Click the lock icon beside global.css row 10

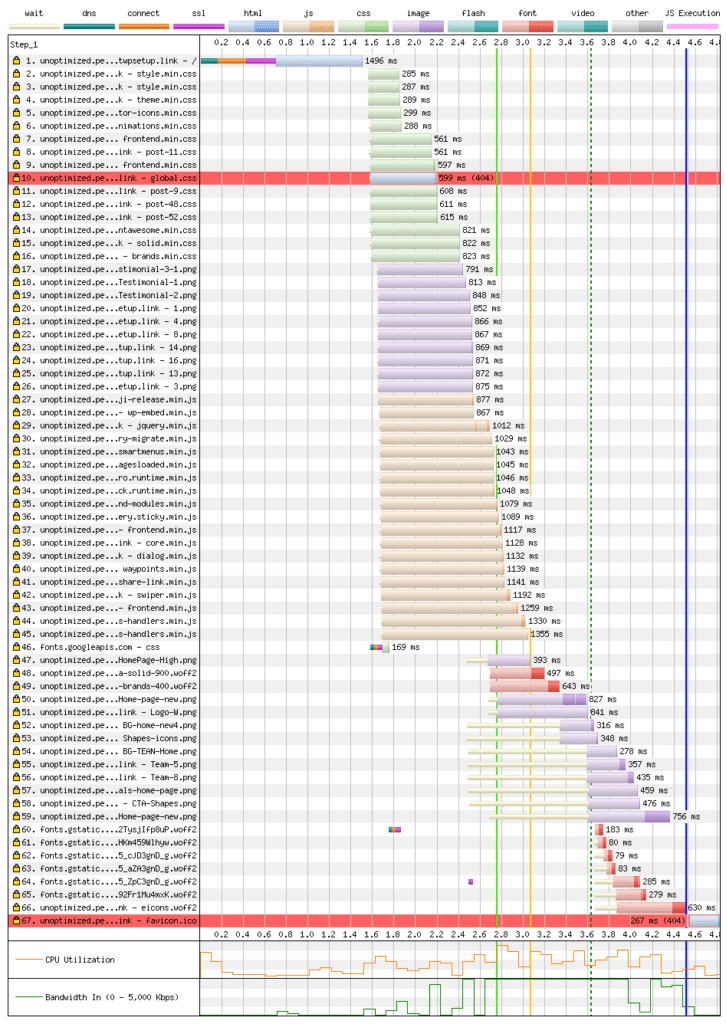click(x=16, y=178)
